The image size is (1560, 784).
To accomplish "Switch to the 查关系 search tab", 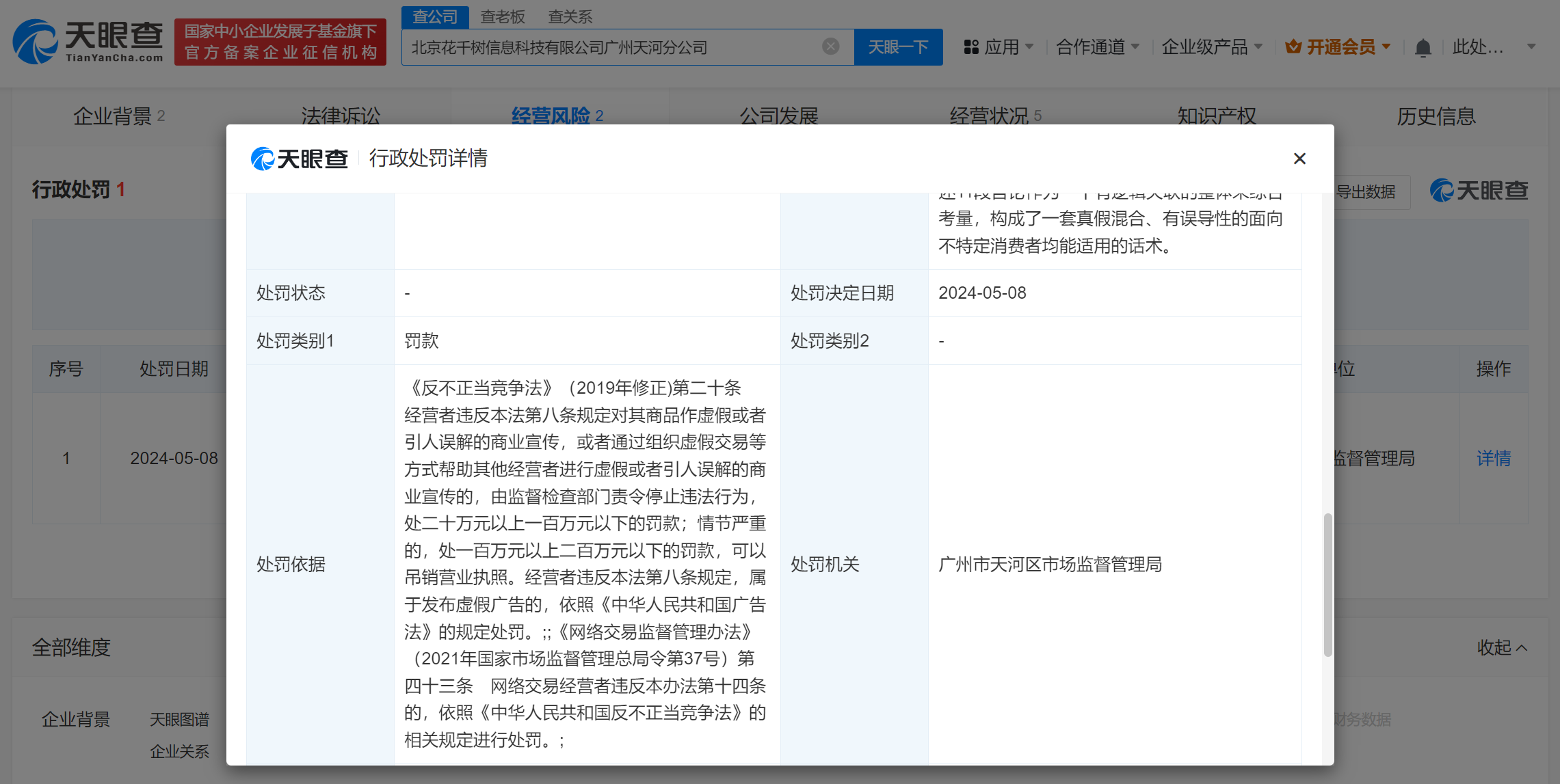I will click(x=570, y=16).
